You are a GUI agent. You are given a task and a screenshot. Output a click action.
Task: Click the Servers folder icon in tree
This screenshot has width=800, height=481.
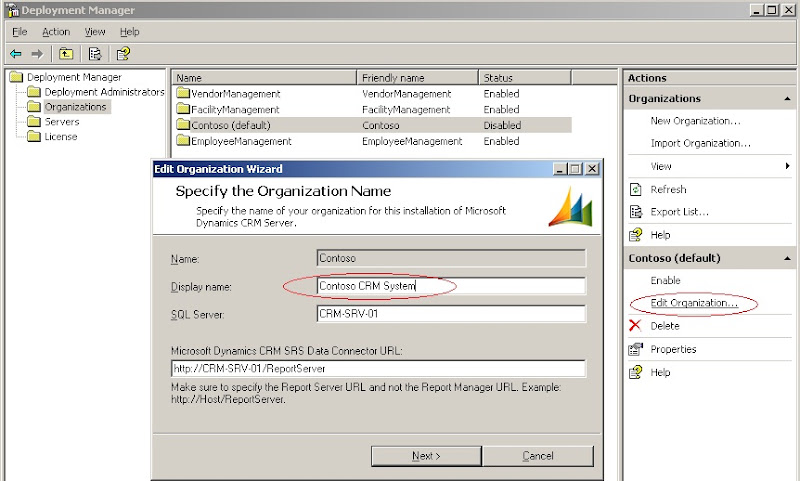[x=34, y=121]
